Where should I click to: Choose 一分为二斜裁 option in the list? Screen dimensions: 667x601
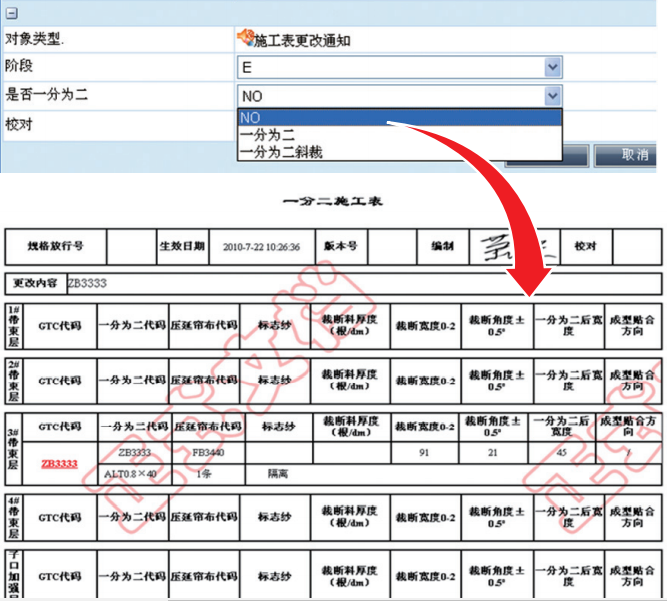coord(399,152)
